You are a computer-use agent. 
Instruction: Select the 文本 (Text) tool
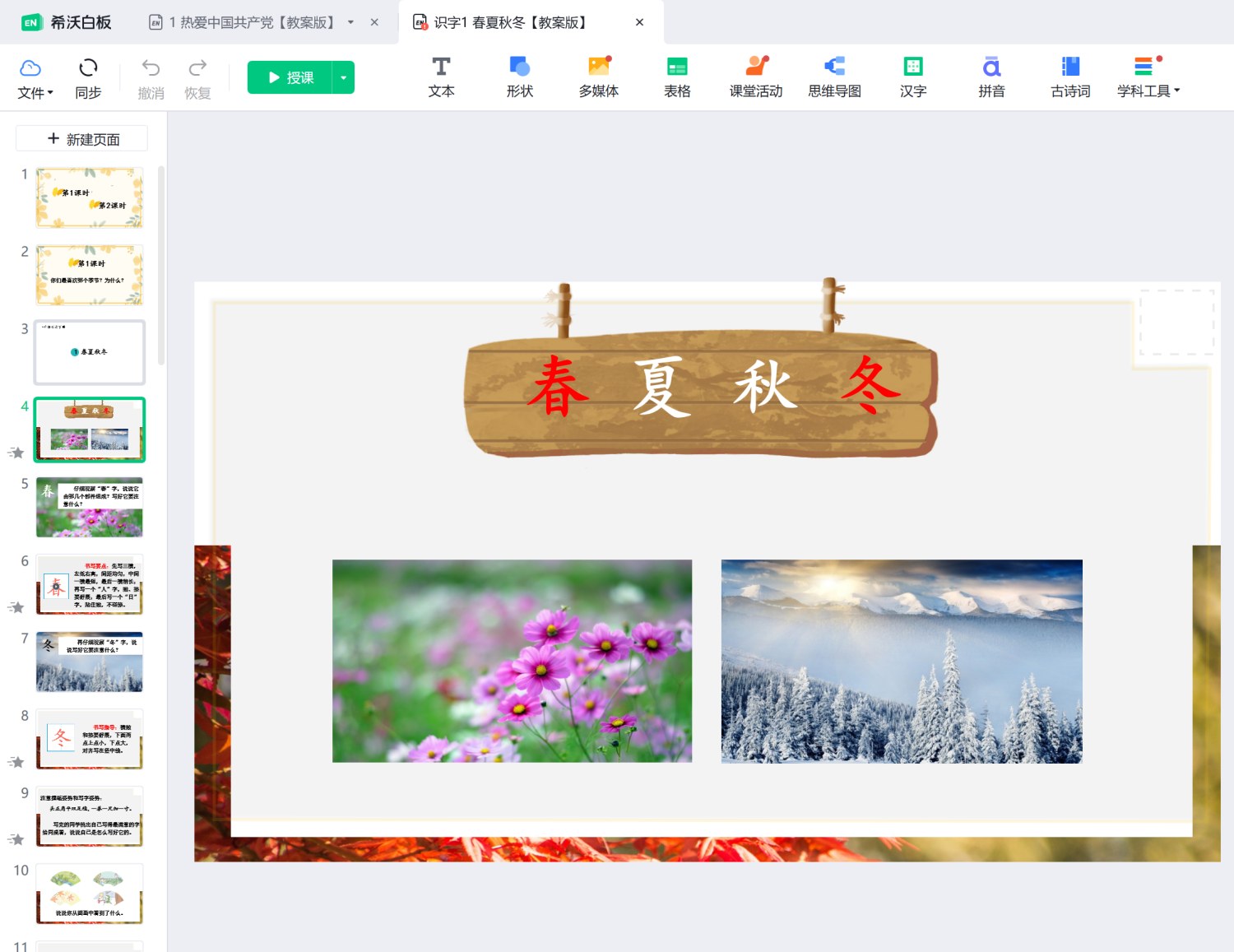(x=441, y=77)
